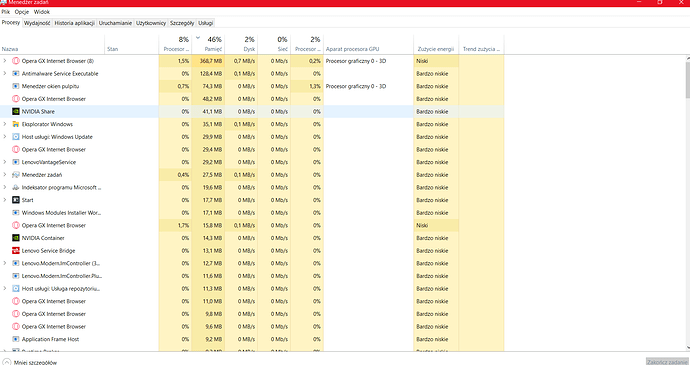This screenshot has width=690, height=365.
Task: Click the vertical scrollbar thumb
Action: point(687,80)
